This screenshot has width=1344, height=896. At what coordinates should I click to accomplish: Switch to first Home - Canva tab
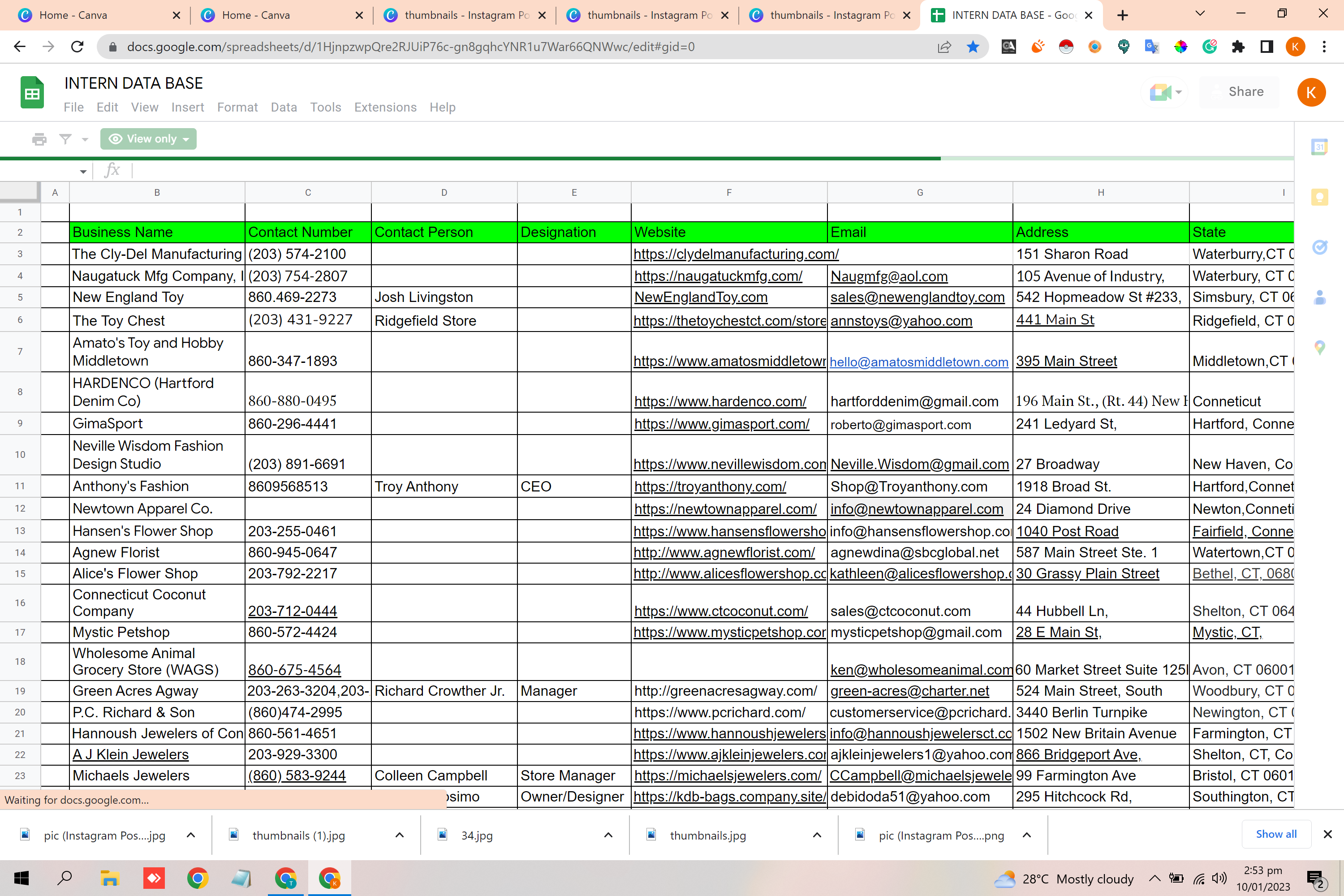click(x=97, y=15)
